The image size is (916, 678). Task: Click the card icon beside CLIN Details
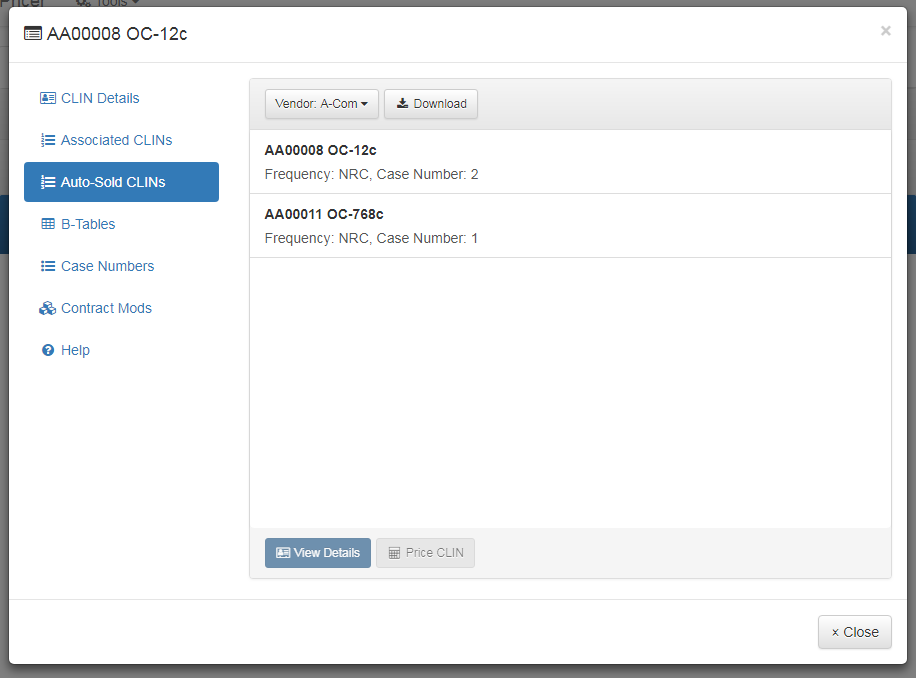(48, 98)
